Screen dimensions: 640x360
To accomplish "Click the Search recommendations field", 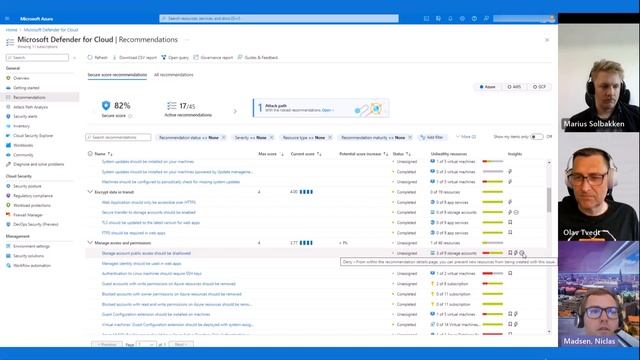I will pyautogui.click(x=118, y=138).
